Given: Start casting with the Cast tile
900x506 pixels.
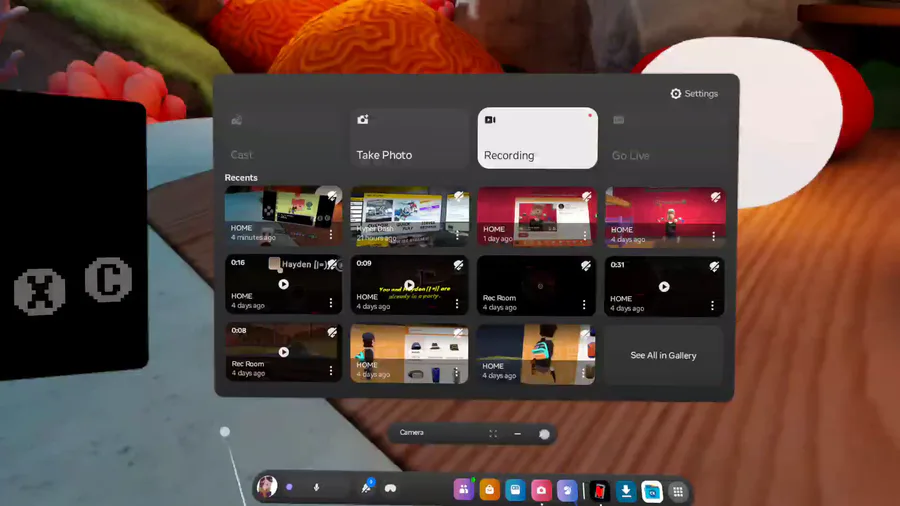Looking at the screenshot, I should [x=284, y=138].
